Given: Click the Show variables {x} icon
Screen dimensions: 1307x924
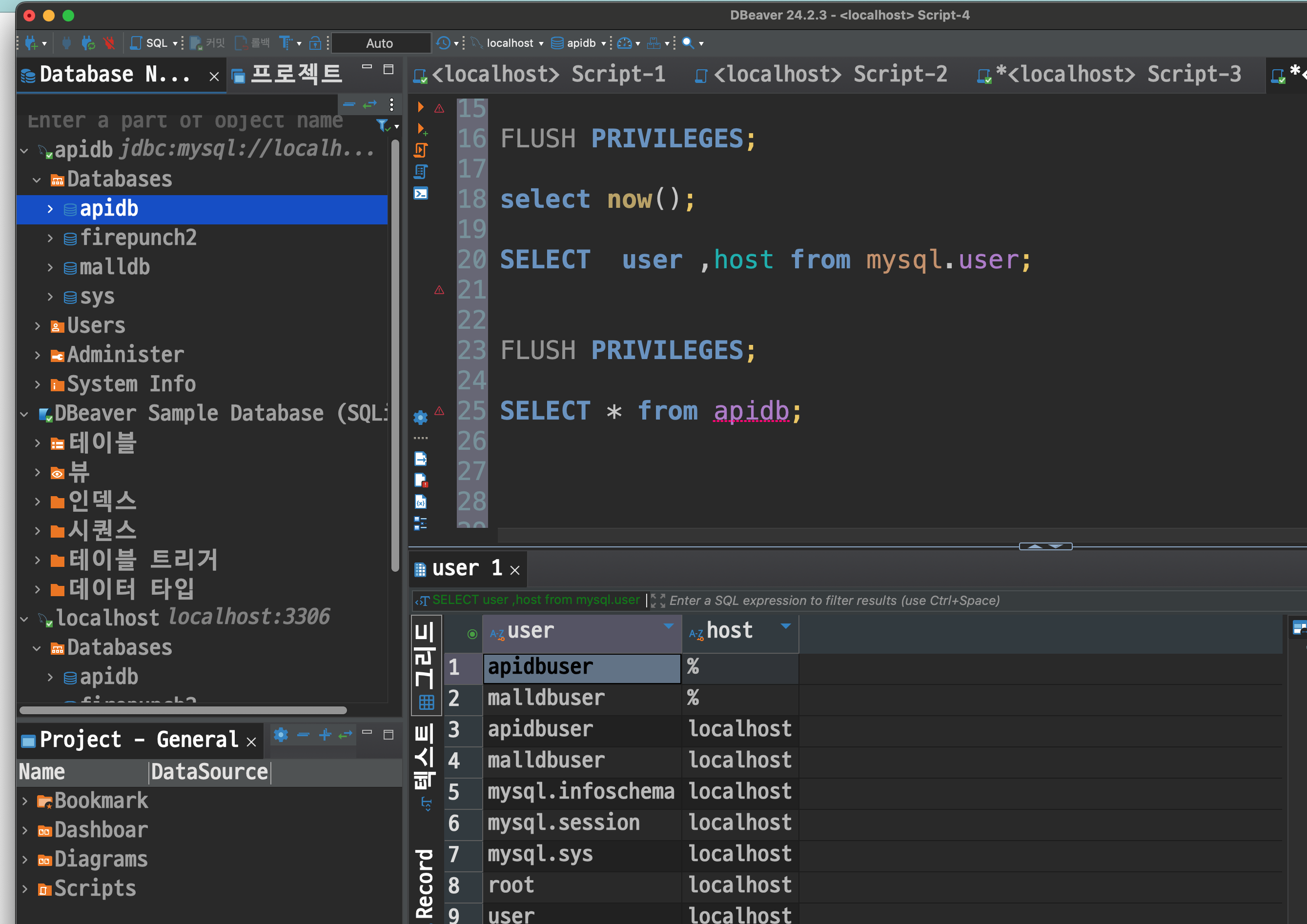Looking at the screenshot, I should (x=421, y=502).
